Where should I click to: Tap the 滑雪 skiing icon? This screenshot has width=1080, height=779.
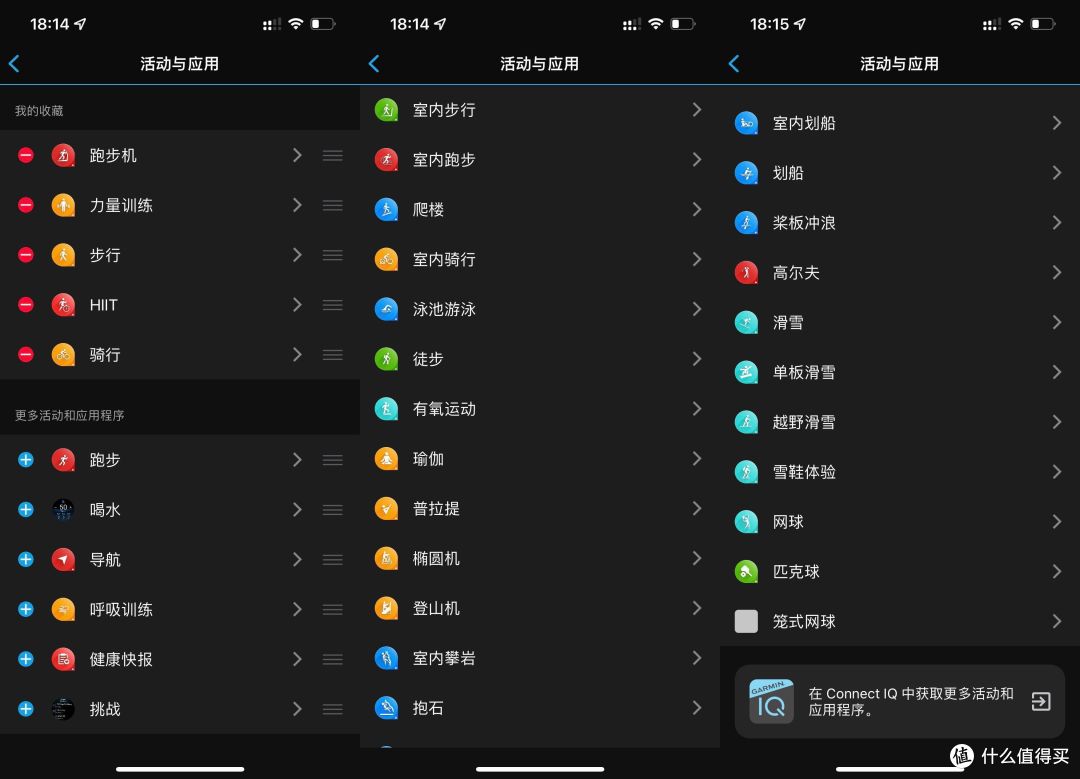pos(747,322)
